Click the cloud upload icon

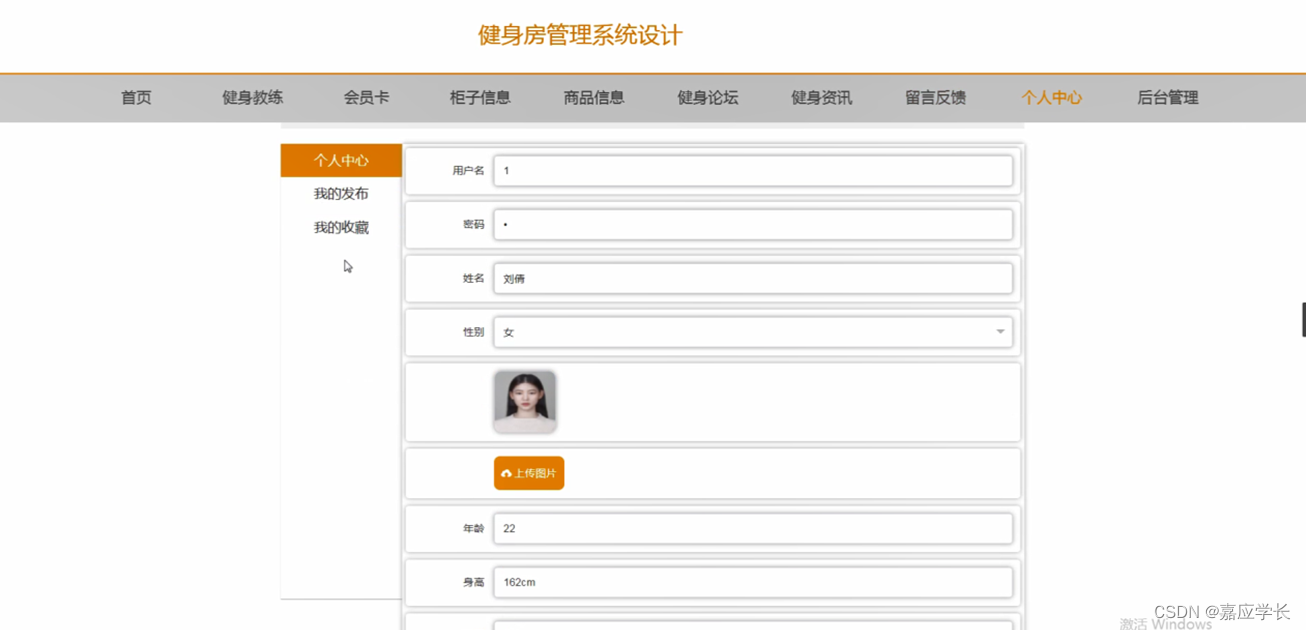[x=506, y=473]
